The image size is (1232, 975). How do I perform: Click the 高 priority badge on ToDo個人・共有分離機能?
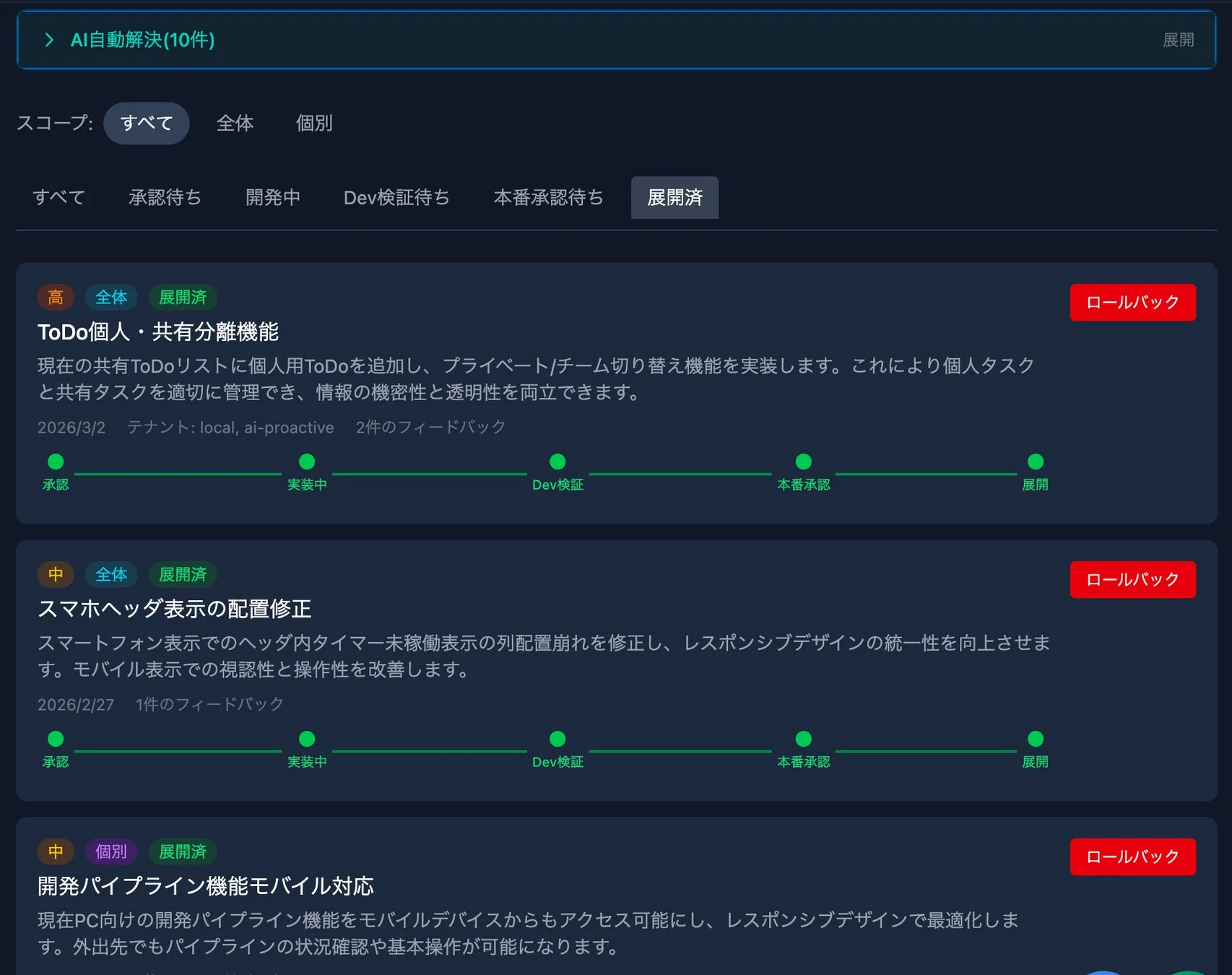tap(56, 297)
